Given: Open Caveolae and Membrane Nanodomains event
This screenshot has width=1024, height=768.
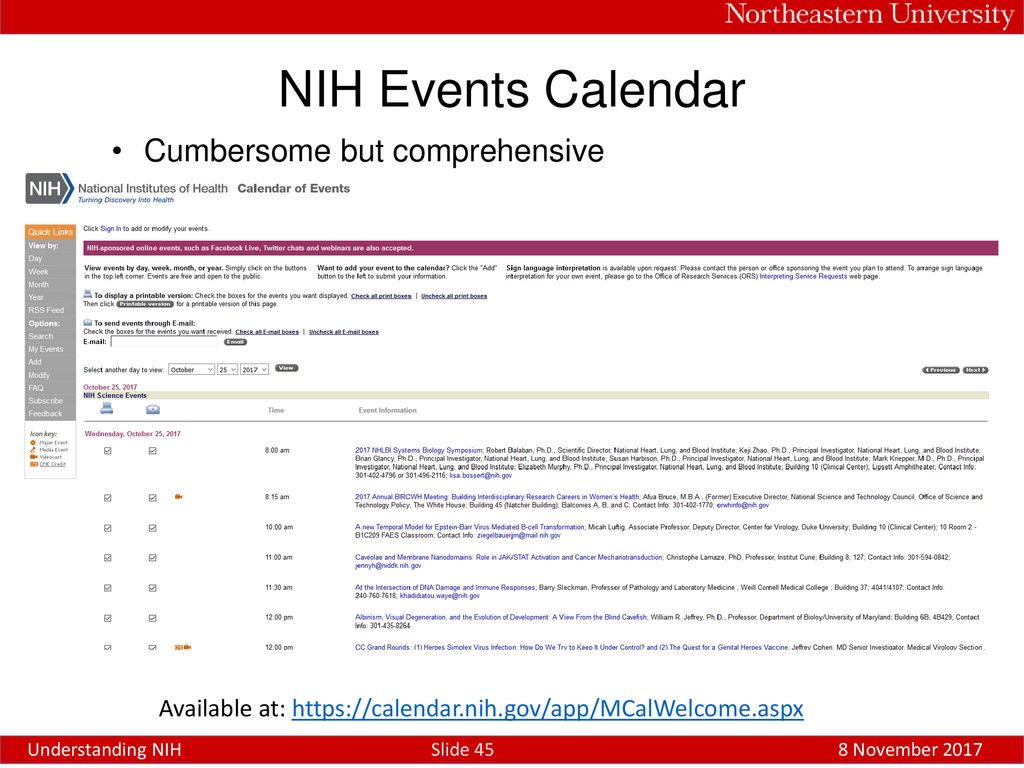Looking at the screenshot, I should [x=509, y=557].
